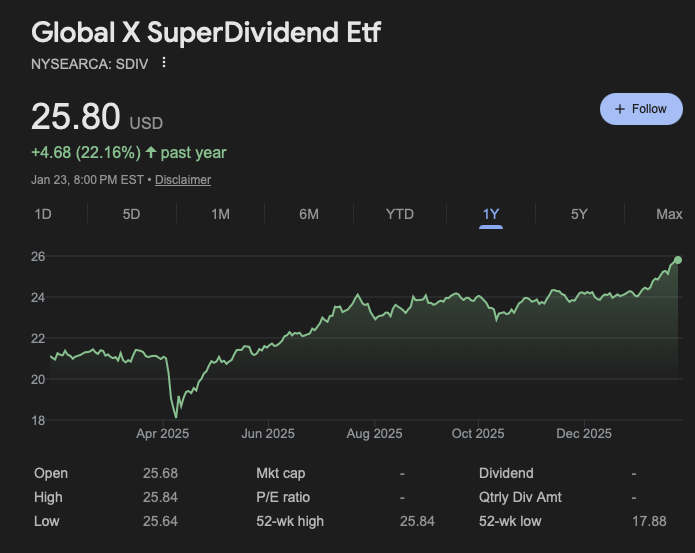The height and width of the screenshot is (553, 695).
Task: Show the YTD chart range
Action: pyautogui.click(x=399, y=214)
